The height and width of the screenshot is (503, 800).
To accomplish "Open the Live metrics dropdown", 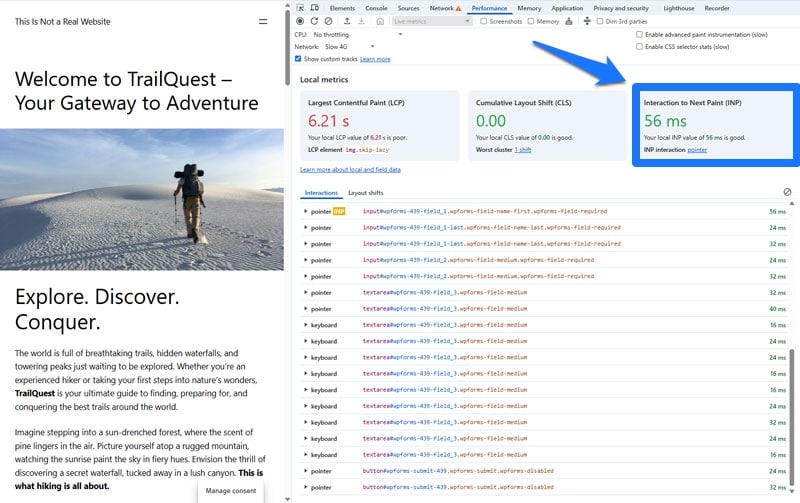I will click(432, 21).
